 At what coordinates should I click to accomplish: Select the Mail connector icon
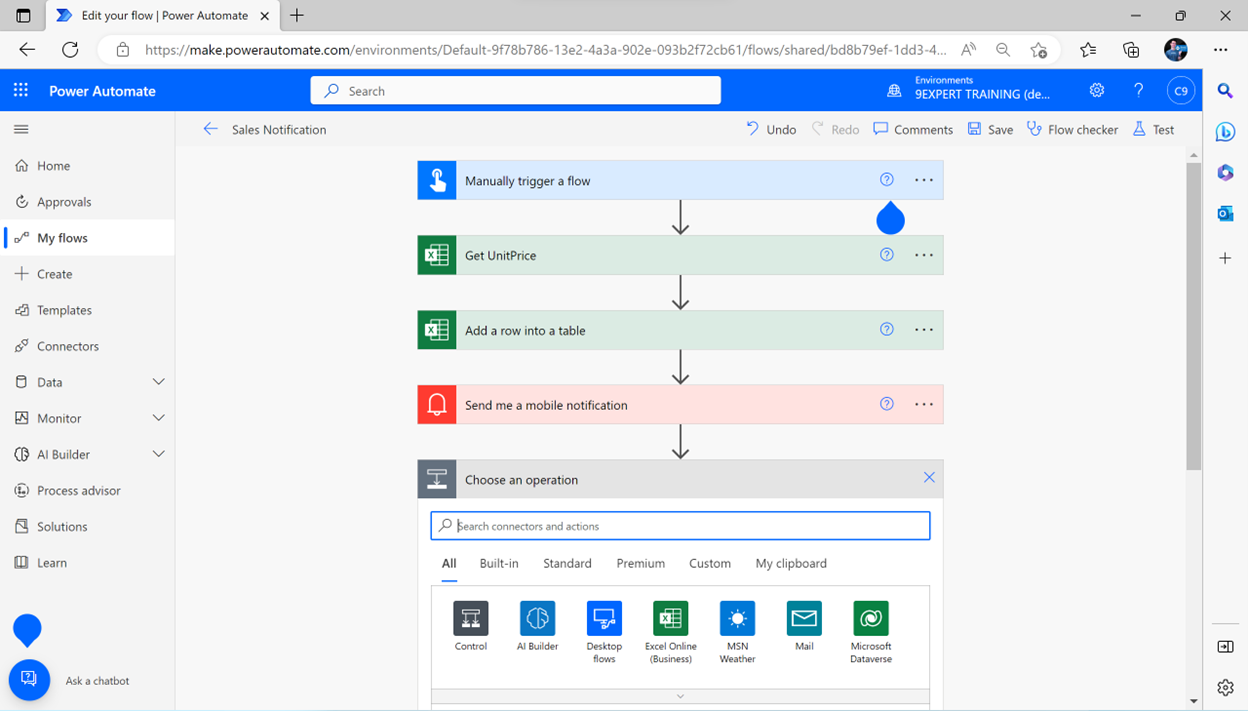(804, 617)
